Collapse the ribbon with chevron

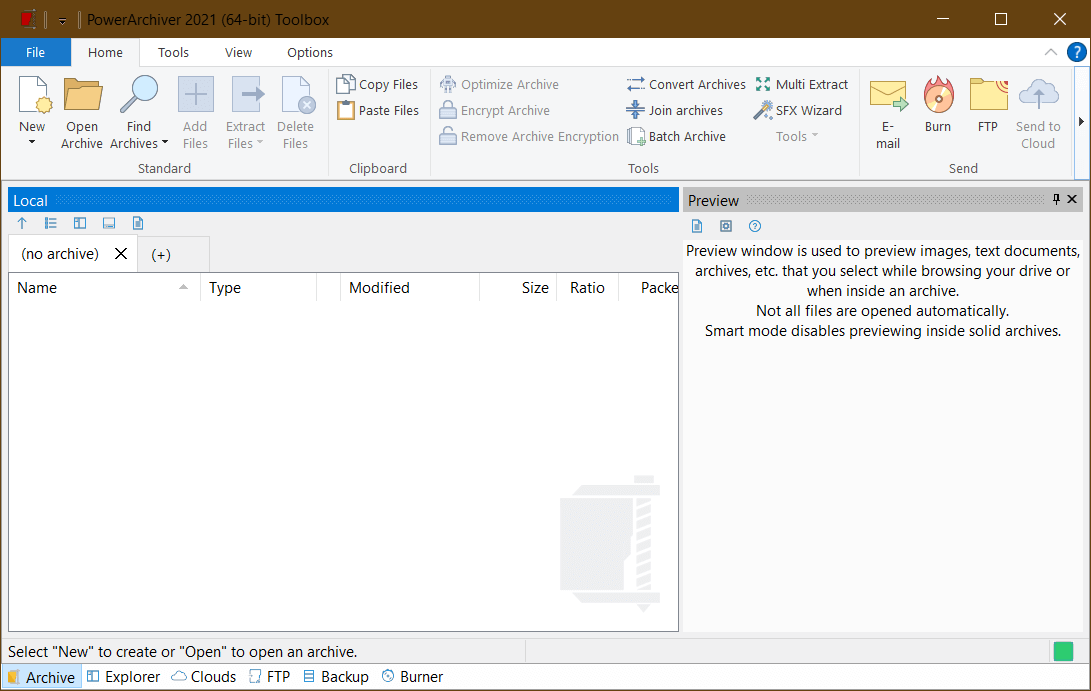[1051, 52]
